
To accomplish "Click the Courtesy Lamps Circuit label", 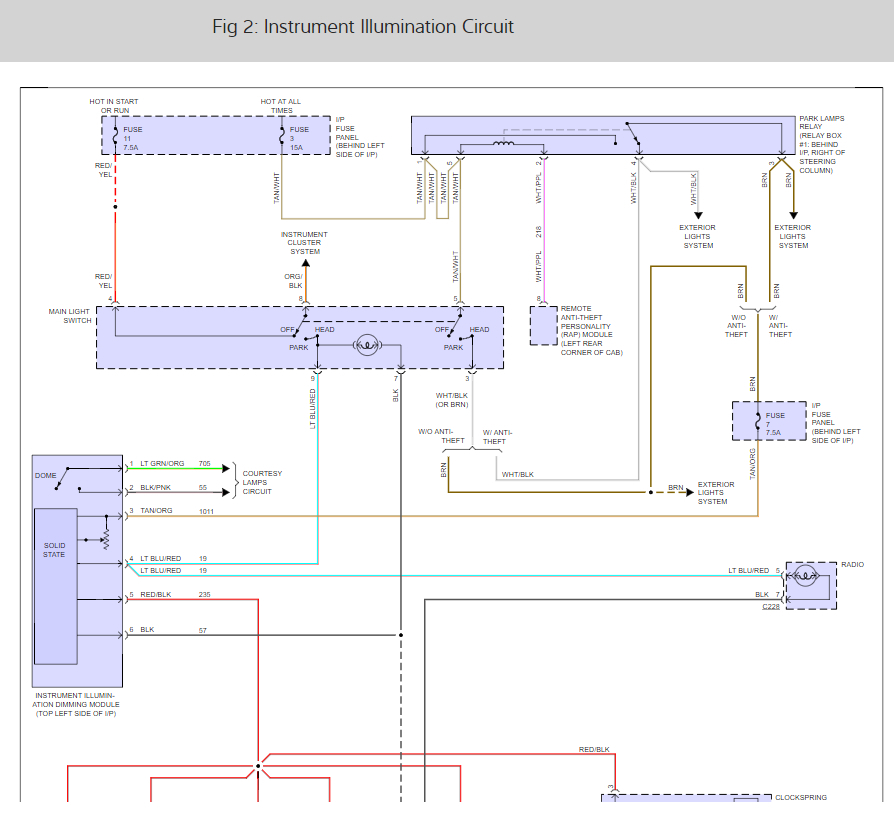I will click(x=262, y=482).
